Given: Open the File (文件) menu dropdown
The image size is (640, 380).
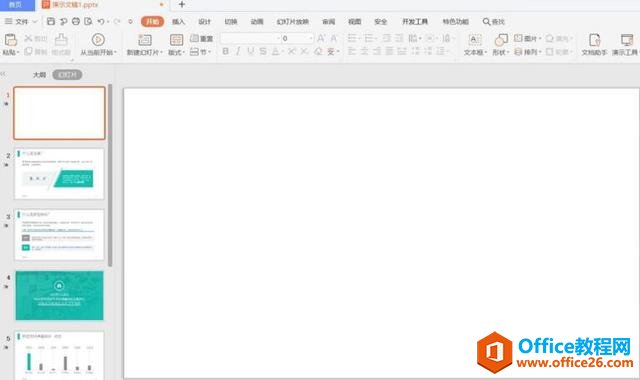Looking at the screenshot, I should point(21,21).
